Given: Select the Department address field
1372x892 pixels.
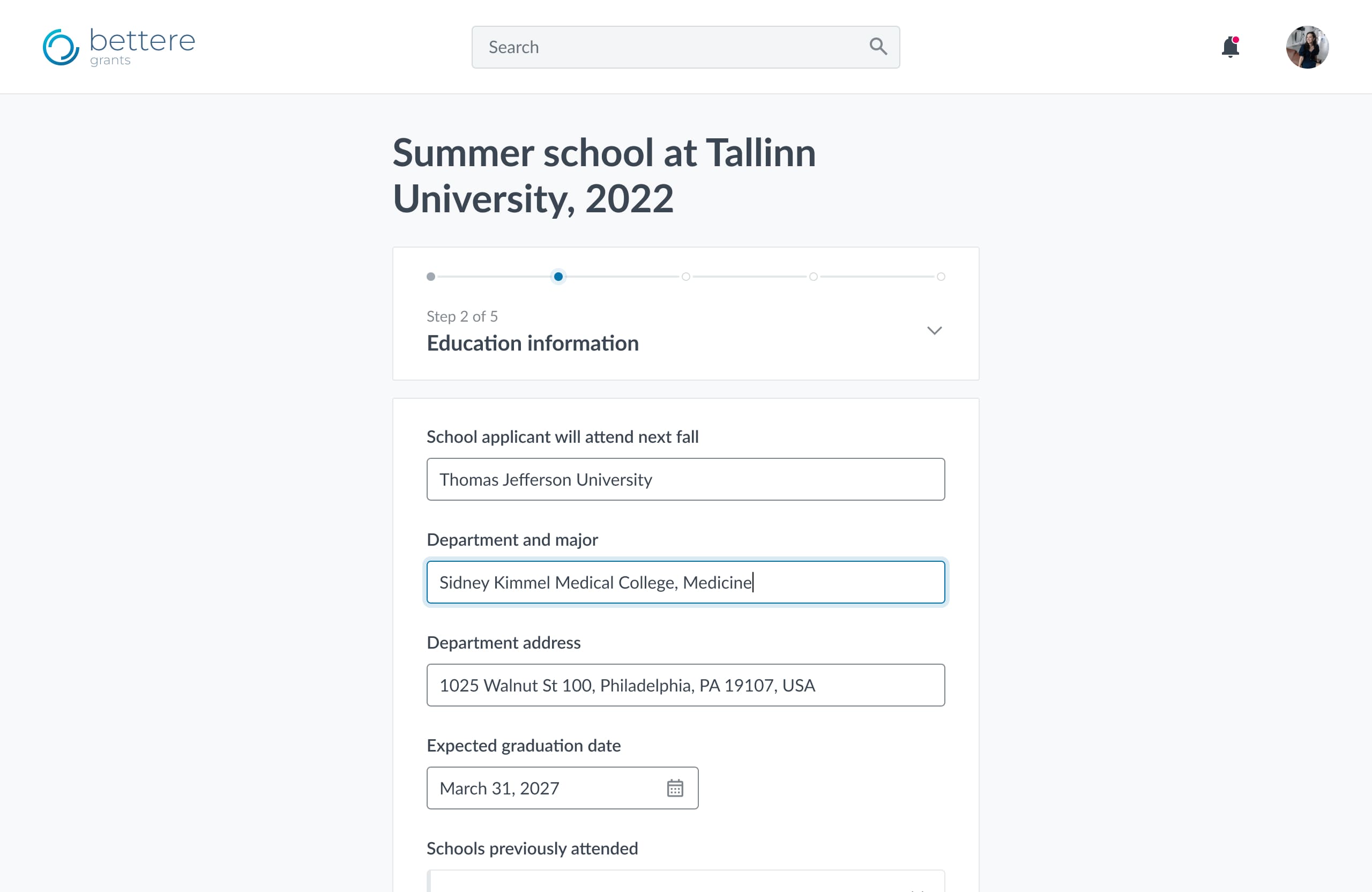Looking at the screenshot, I should pos(685,685).
